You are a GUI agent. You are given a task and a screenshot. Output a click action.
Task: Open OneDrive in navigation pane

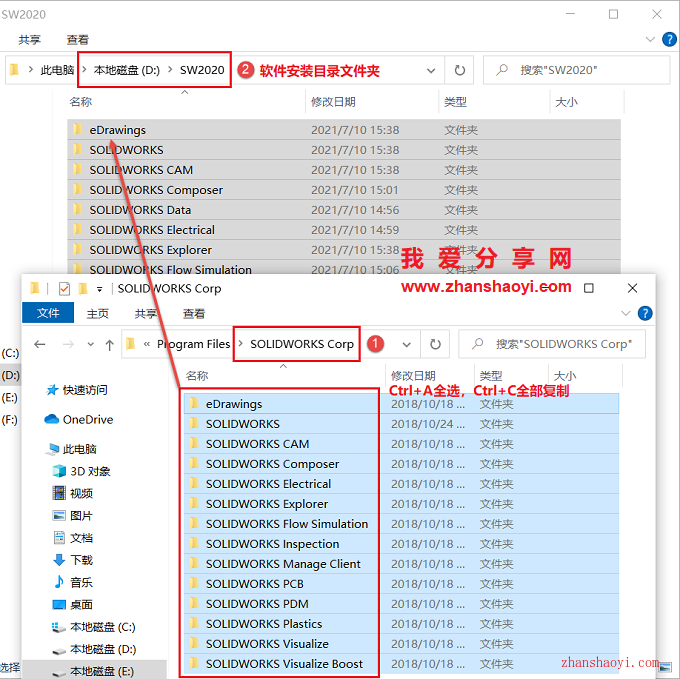point(78,419)
